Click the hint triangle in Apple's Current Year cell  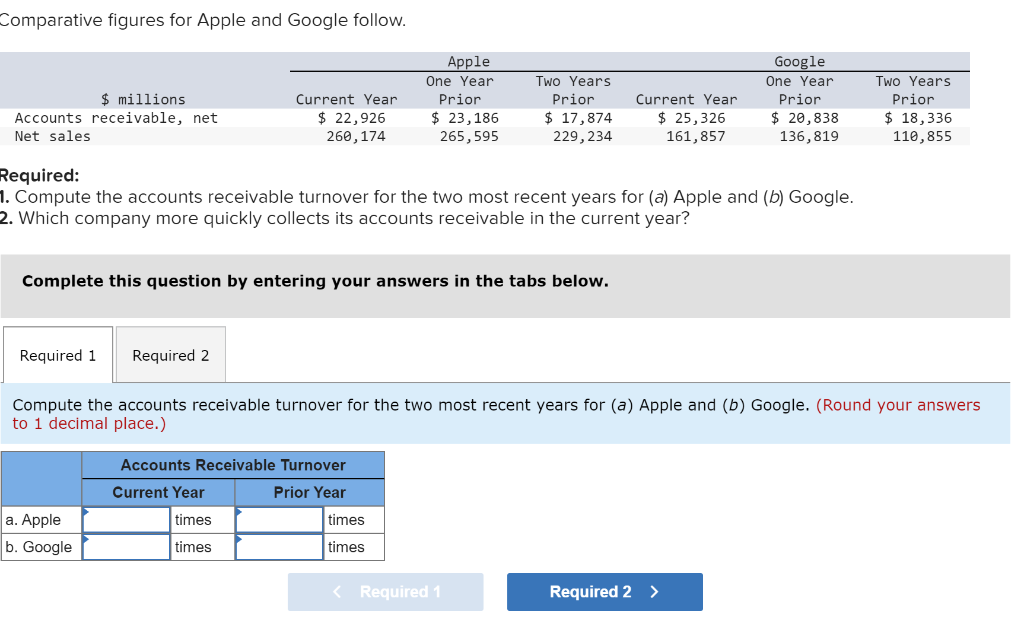85,511
